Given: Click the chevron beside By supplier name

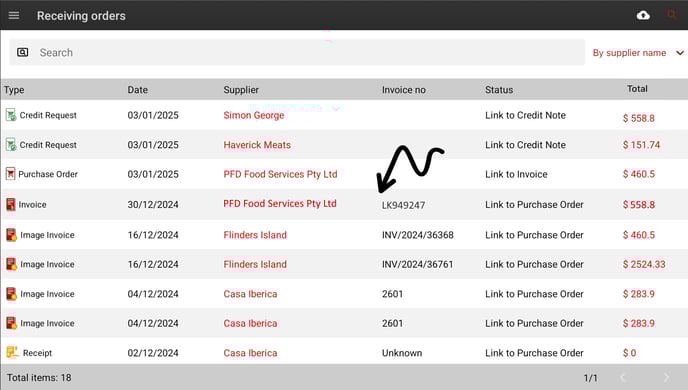Looking at the screenshot, I should click(680, 53).
